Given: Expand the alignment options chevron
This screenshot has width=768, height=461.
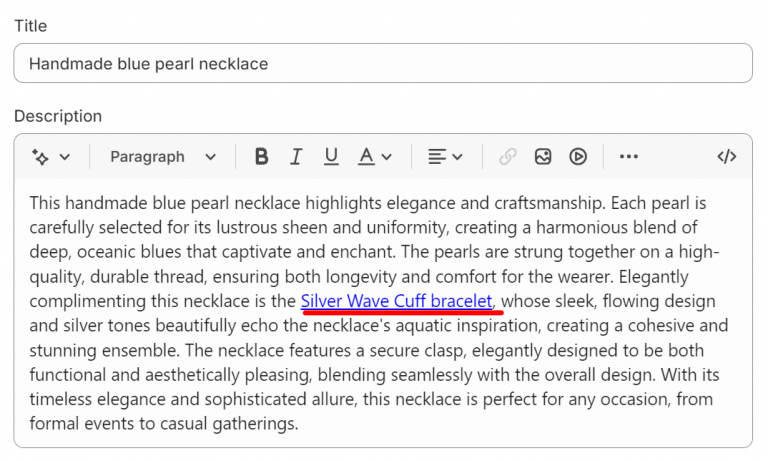Looking at the screenshot, I should [458, 157].
